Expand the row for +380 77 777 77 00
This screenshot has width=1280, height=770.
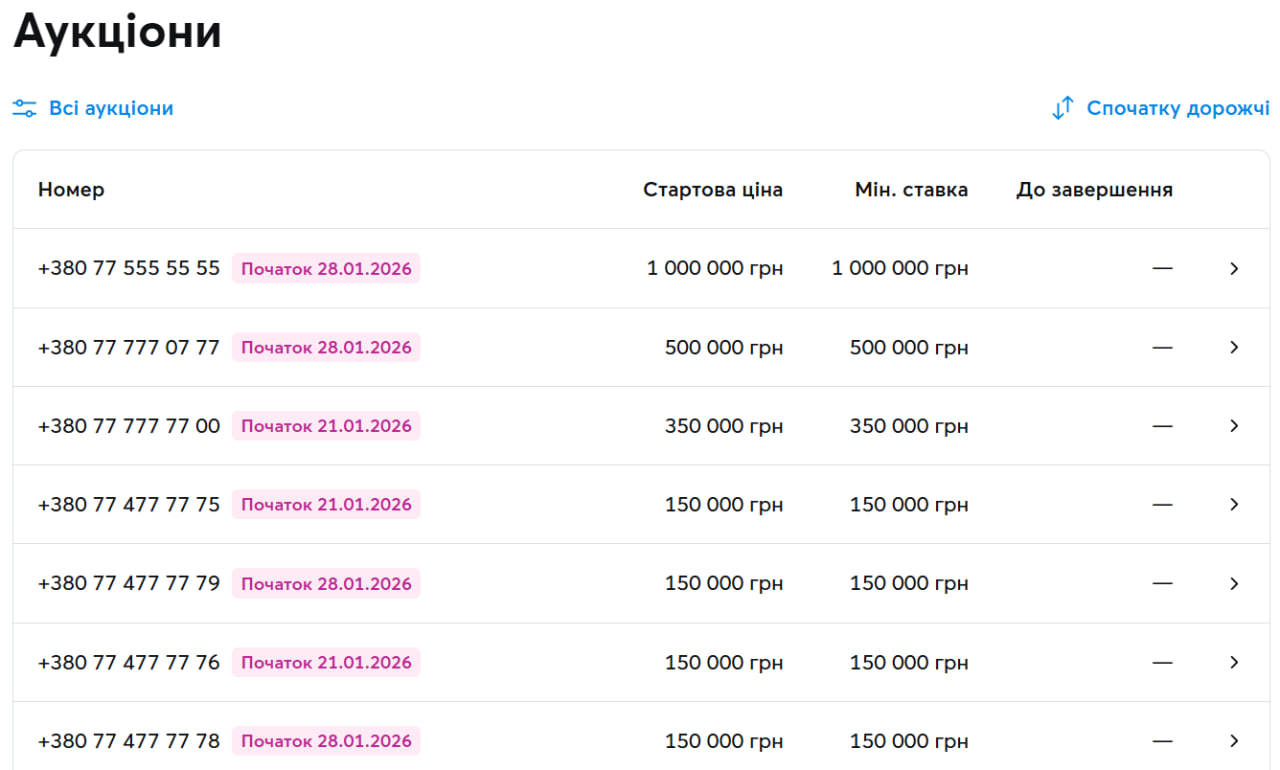click(x=1234, y=426)
